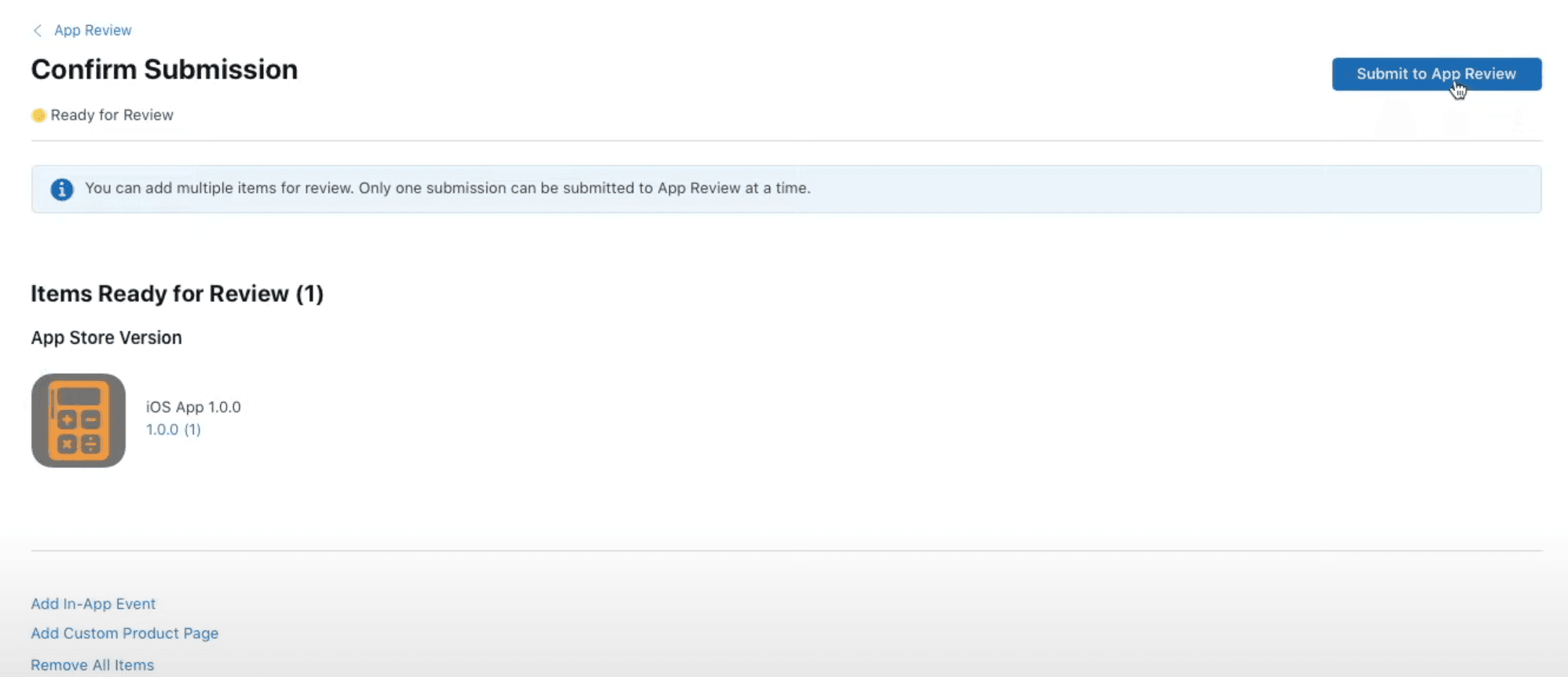This screenshot has width=1568, height=677.
Task: Click the App Store Version subheading
Action: tap(106, 338)
